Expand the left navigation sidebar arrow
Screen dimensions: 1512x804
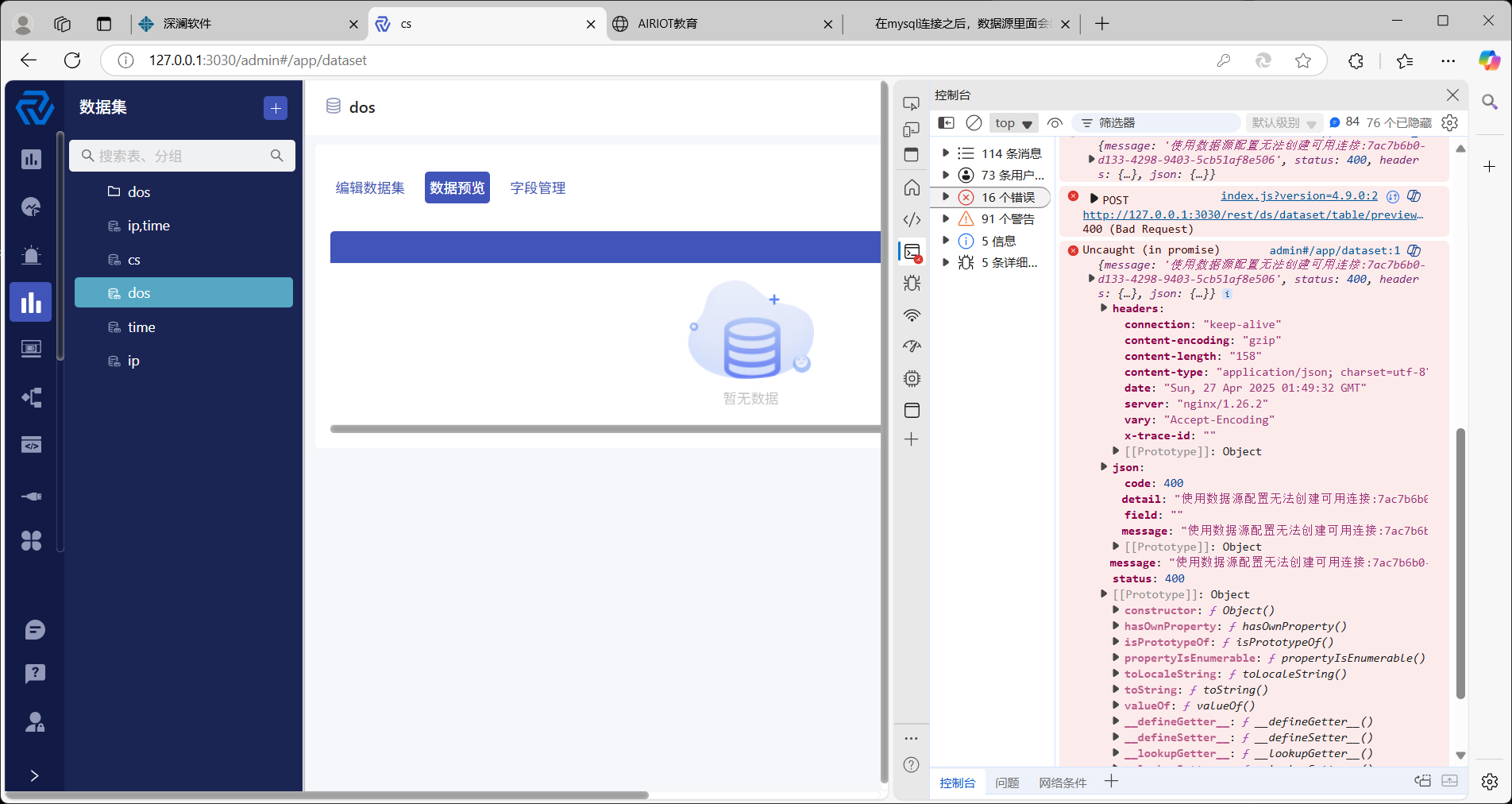34,775
